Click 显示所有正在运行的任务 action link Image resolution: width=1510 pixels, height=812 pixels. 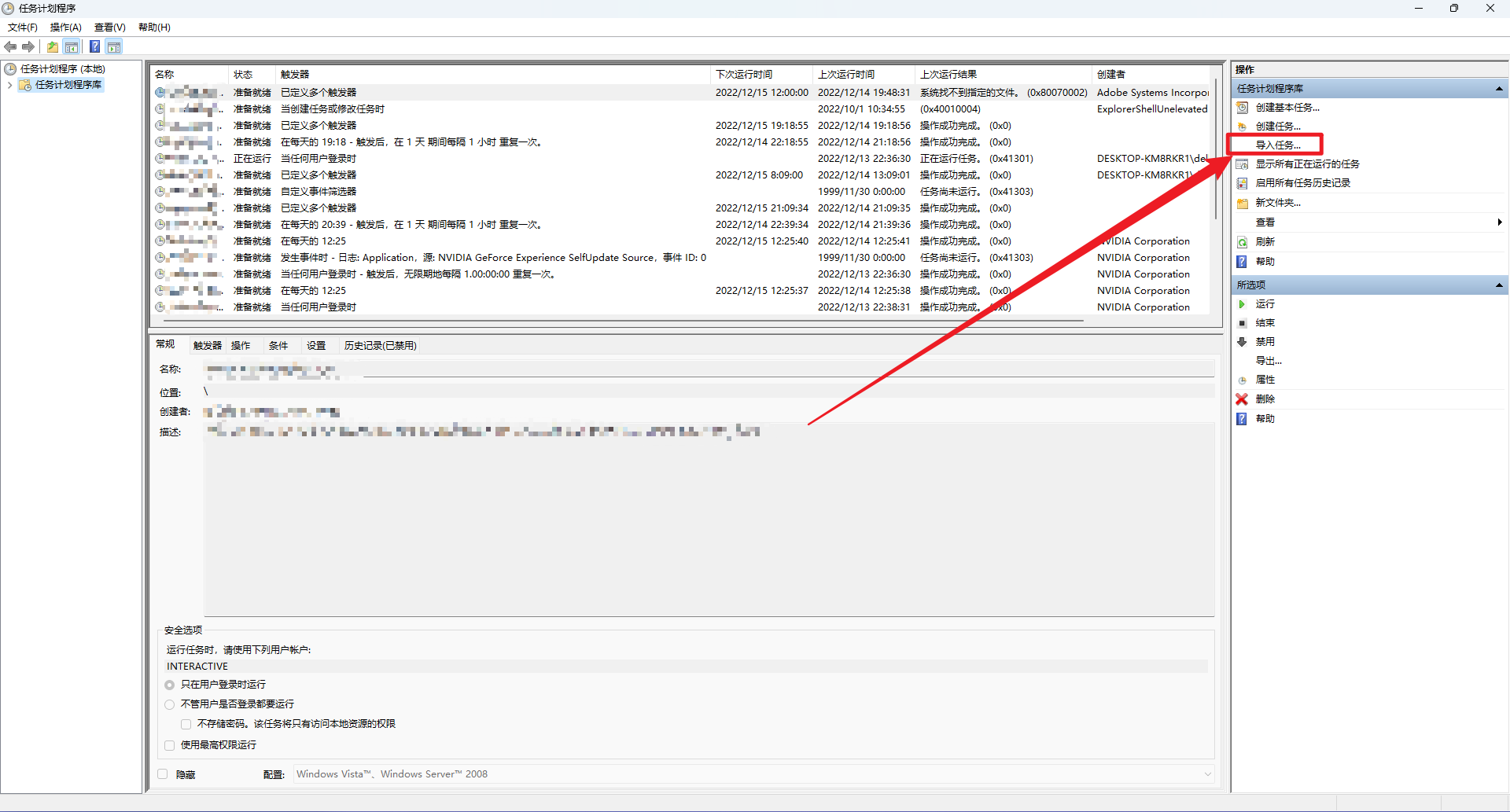click(x=1307, y=164)
